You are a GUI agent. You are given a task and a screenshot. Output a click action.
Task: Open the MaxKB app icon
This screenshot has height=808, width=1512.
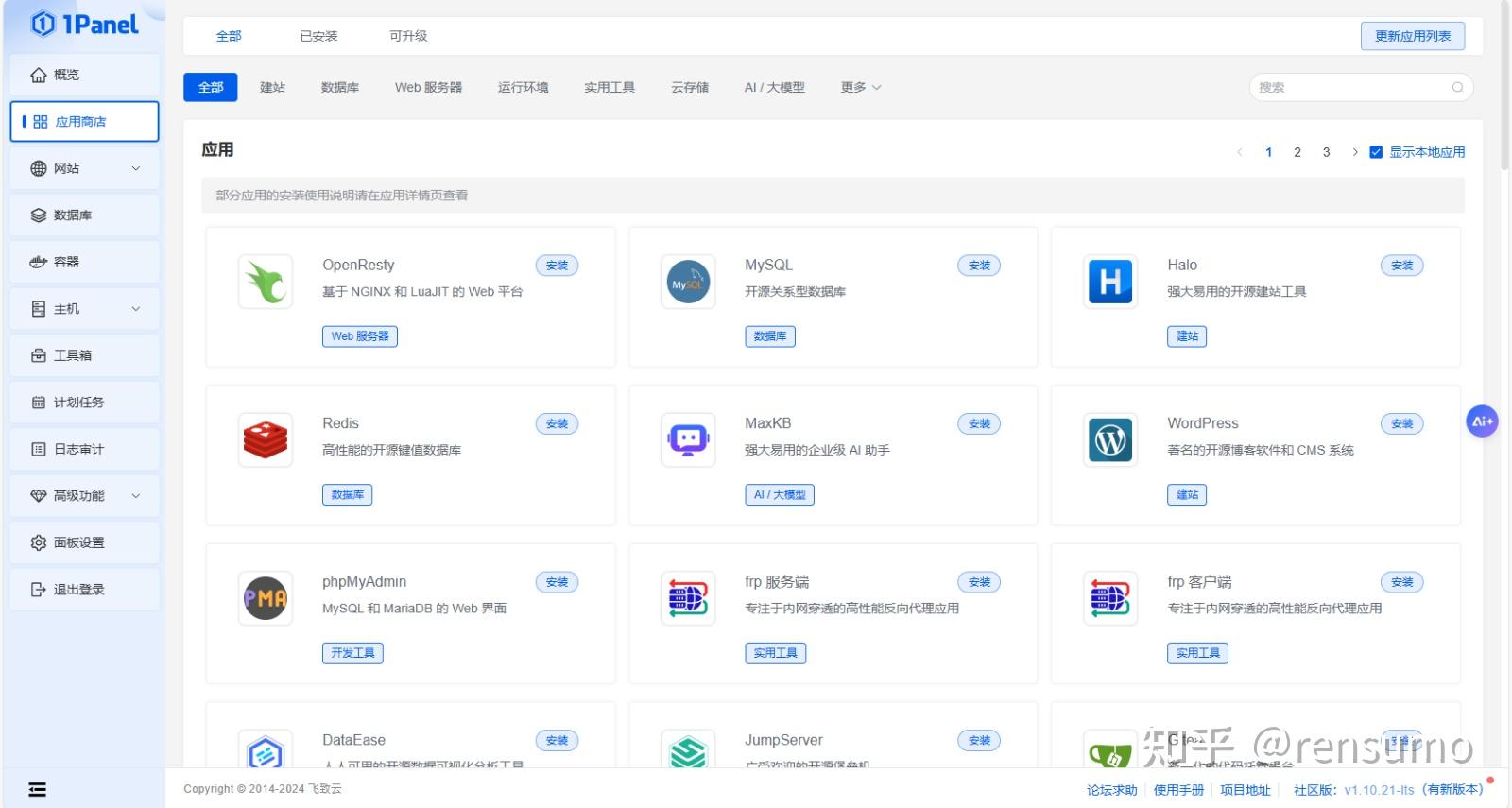coord(688,440)
